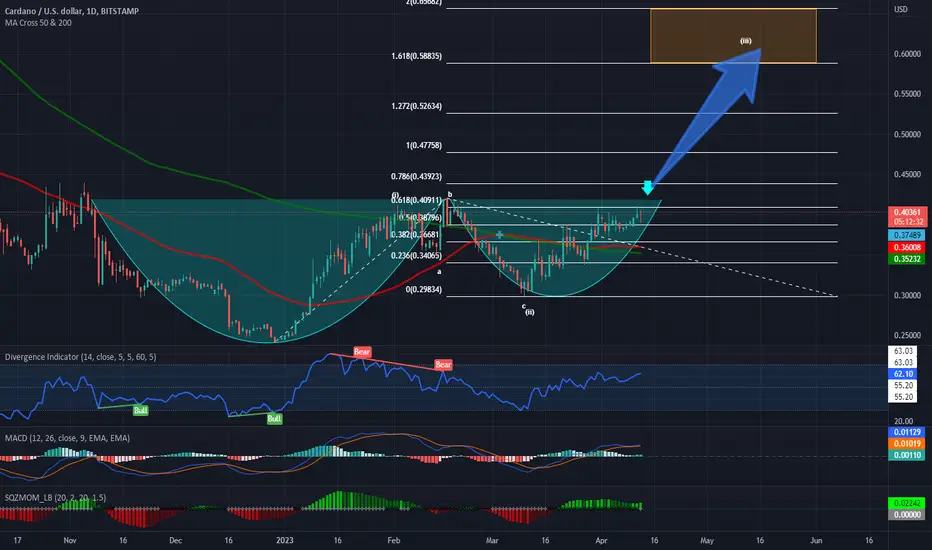Screen dimensions: 932x550
Task: Click the 0.30000 price axis value
Action: (907, 296)
